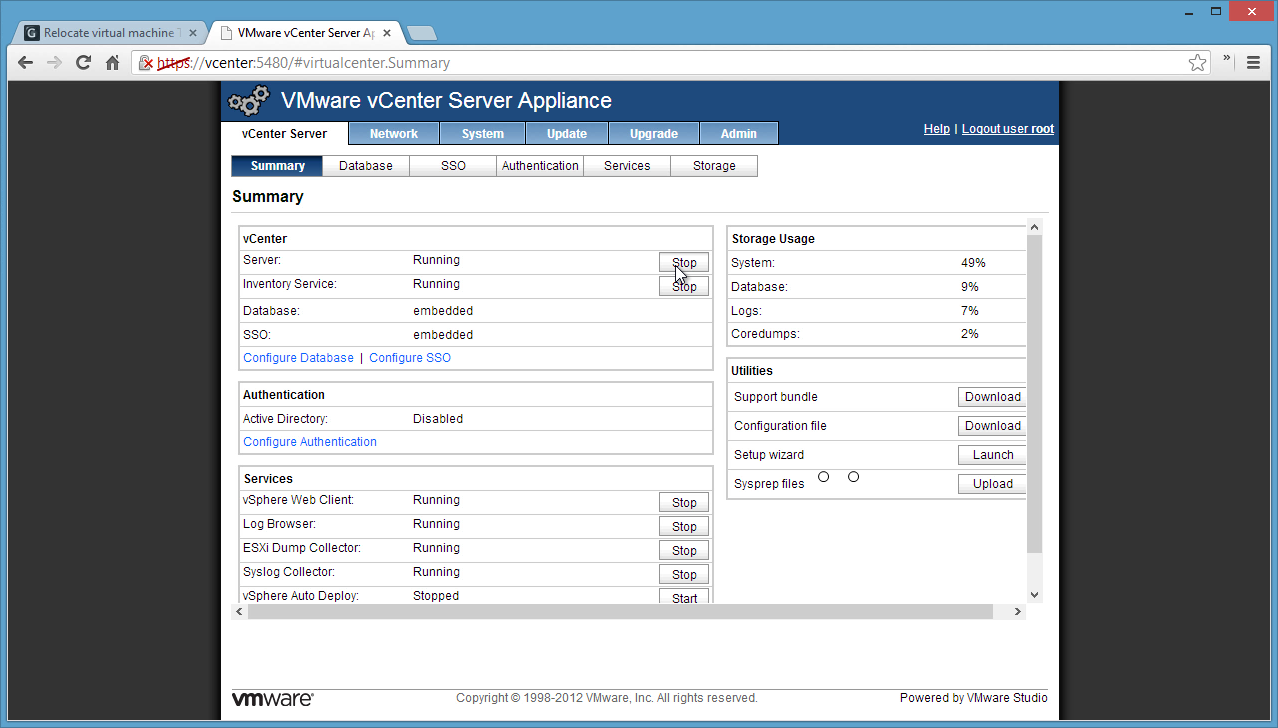Viewport: 1278px width, 728px height.
Task: Open the Network tab
Action: [x=394, y=133]
